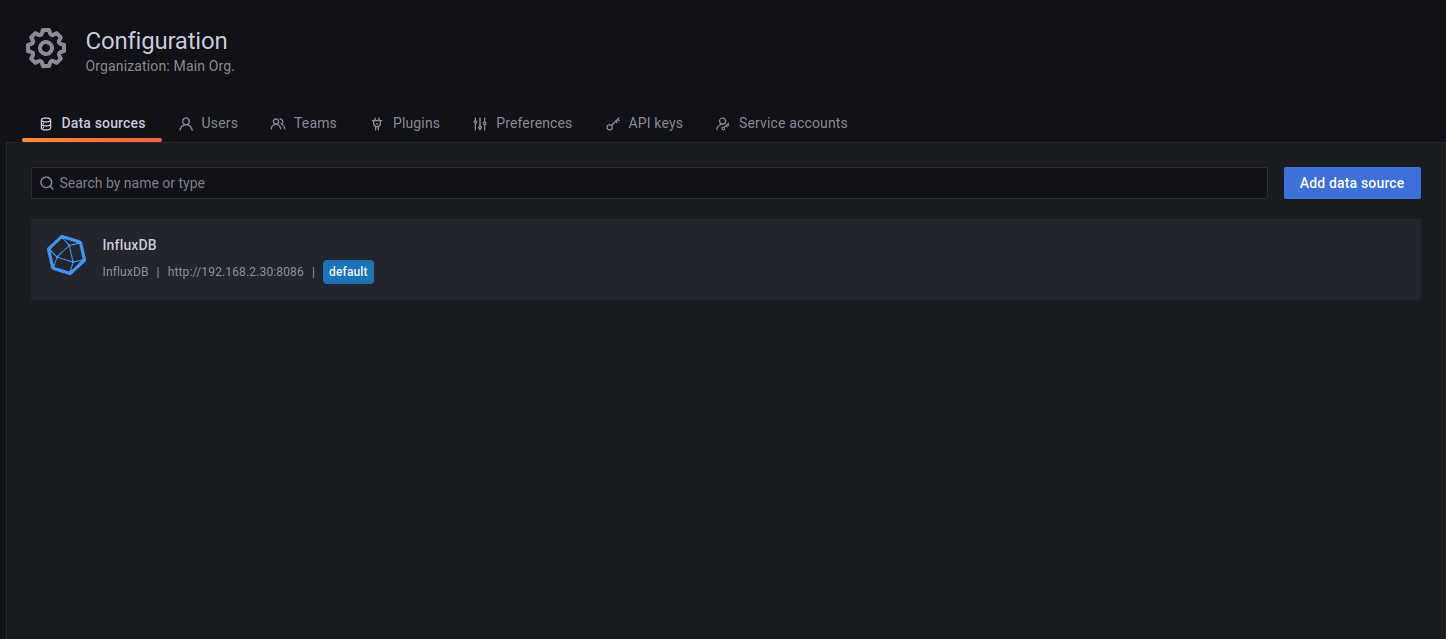Image resolution: width=1446 pixels, height=639 pixels.
Task: Click the http://192.168.2.30:8086 URL text
Action: (x=236, y=272)
